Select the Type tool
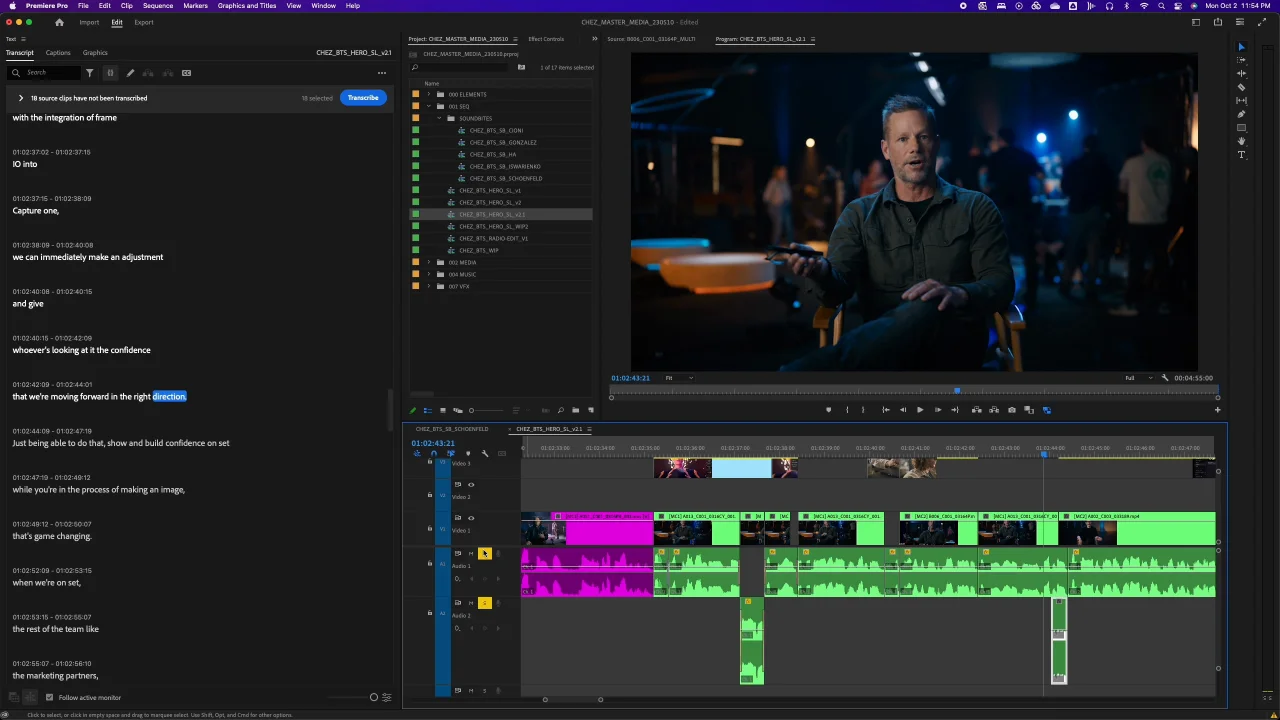The height and width of the screenshot is (720, 1280). pos(1242,155)
